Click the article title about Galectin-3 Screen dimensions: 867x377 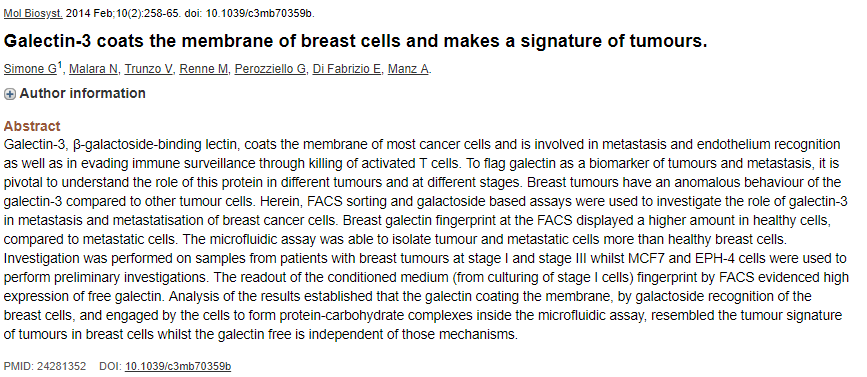click(x=356, y=41)
